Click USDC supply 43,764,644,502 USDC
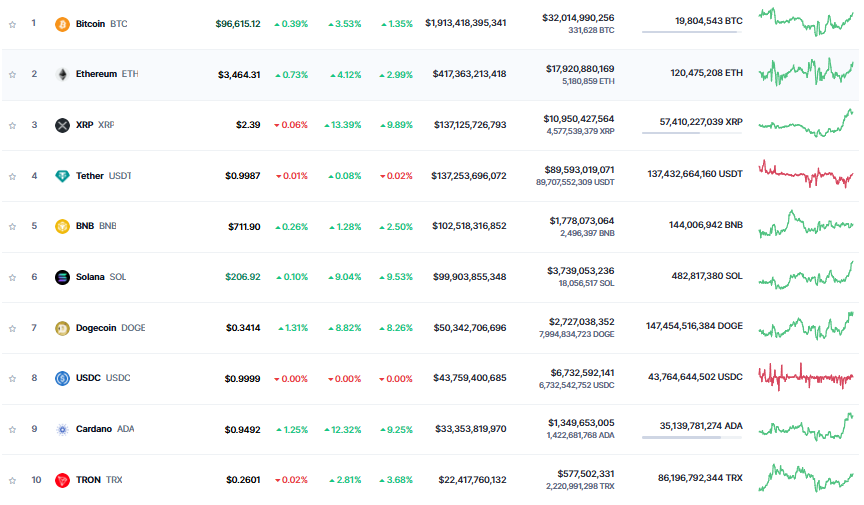 [x=695, y=377]
